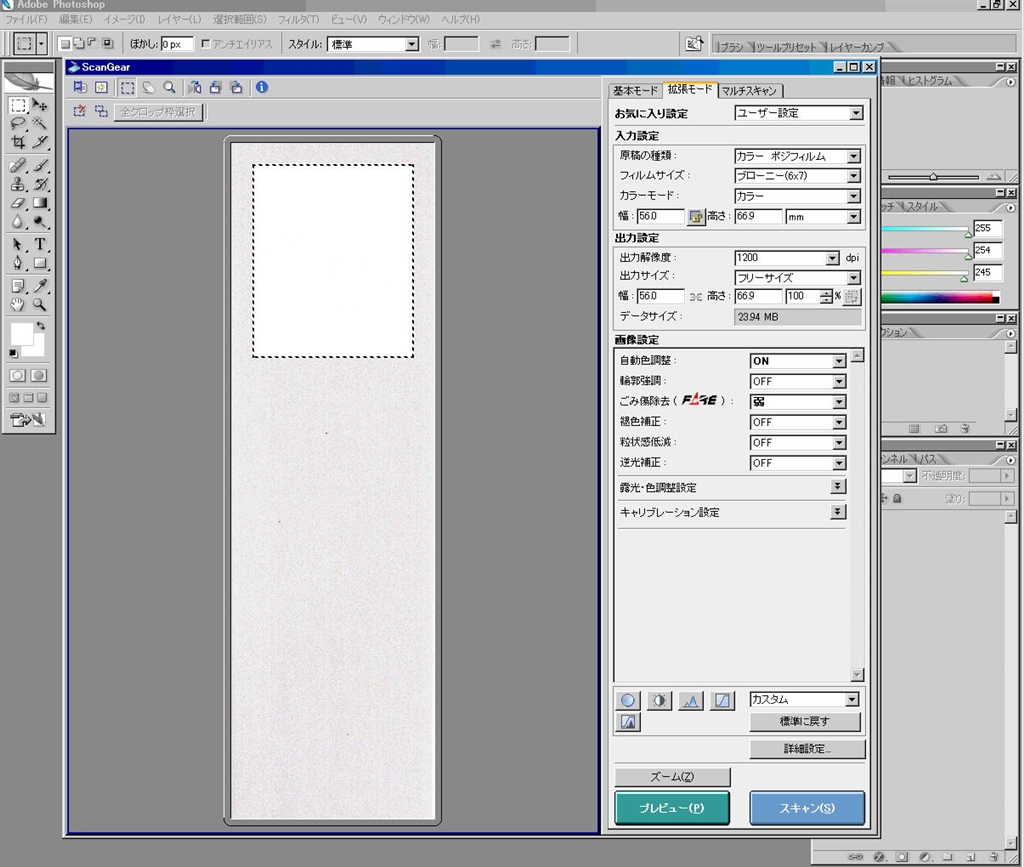
Task: Swap foreground and background colors
Action: point(40,326)
